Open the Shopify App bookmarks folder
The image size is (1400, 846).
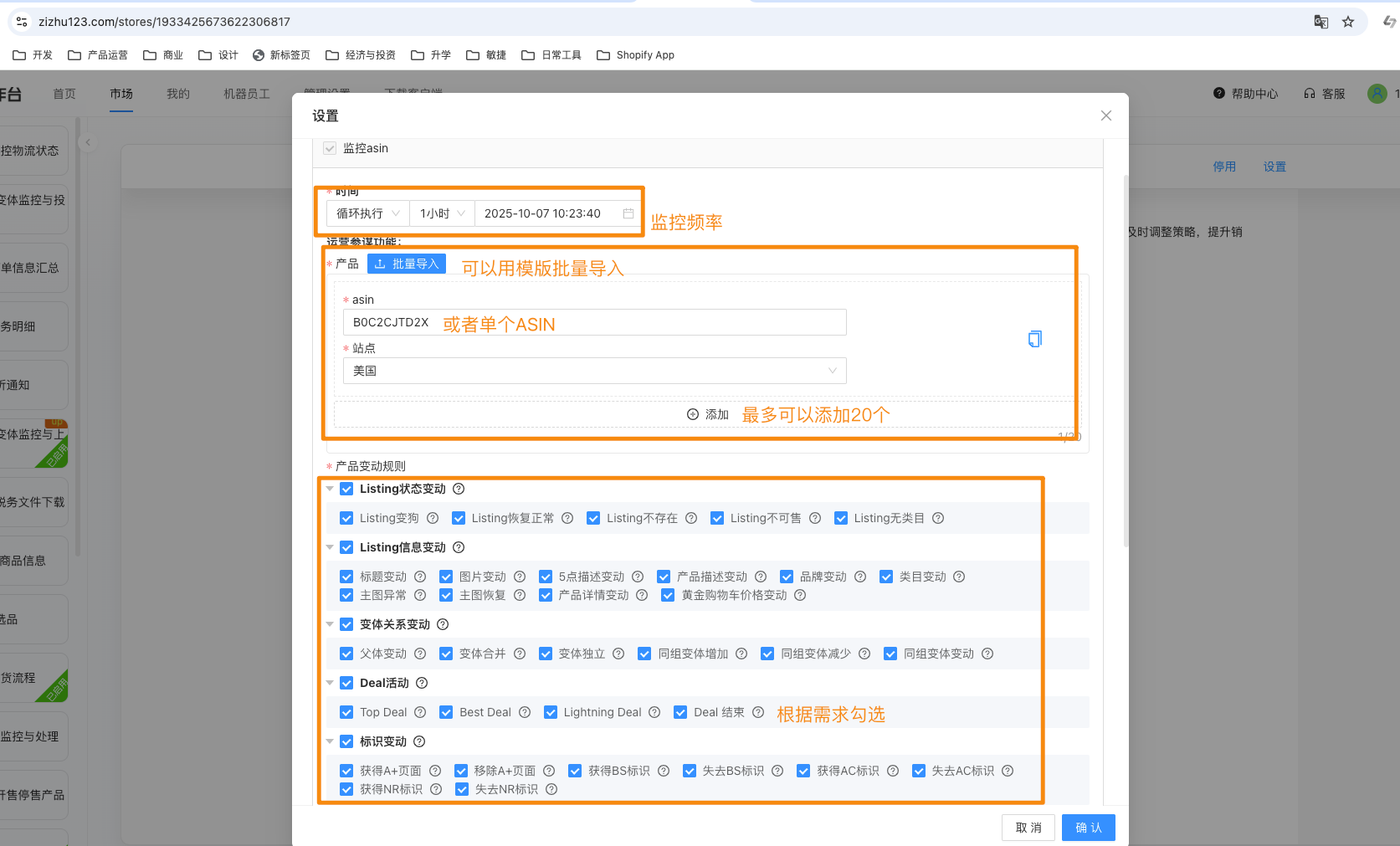pyautogui.click(x=635, y=55)
